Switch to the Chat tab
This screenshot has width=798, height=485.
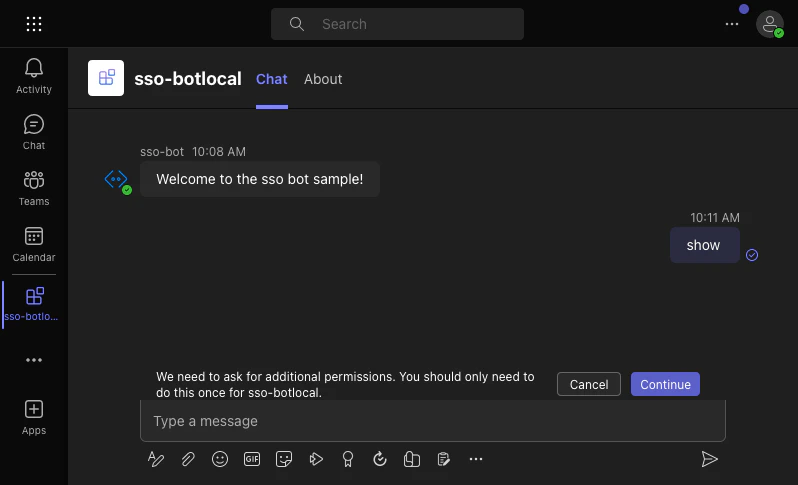(x=272, y=79)
